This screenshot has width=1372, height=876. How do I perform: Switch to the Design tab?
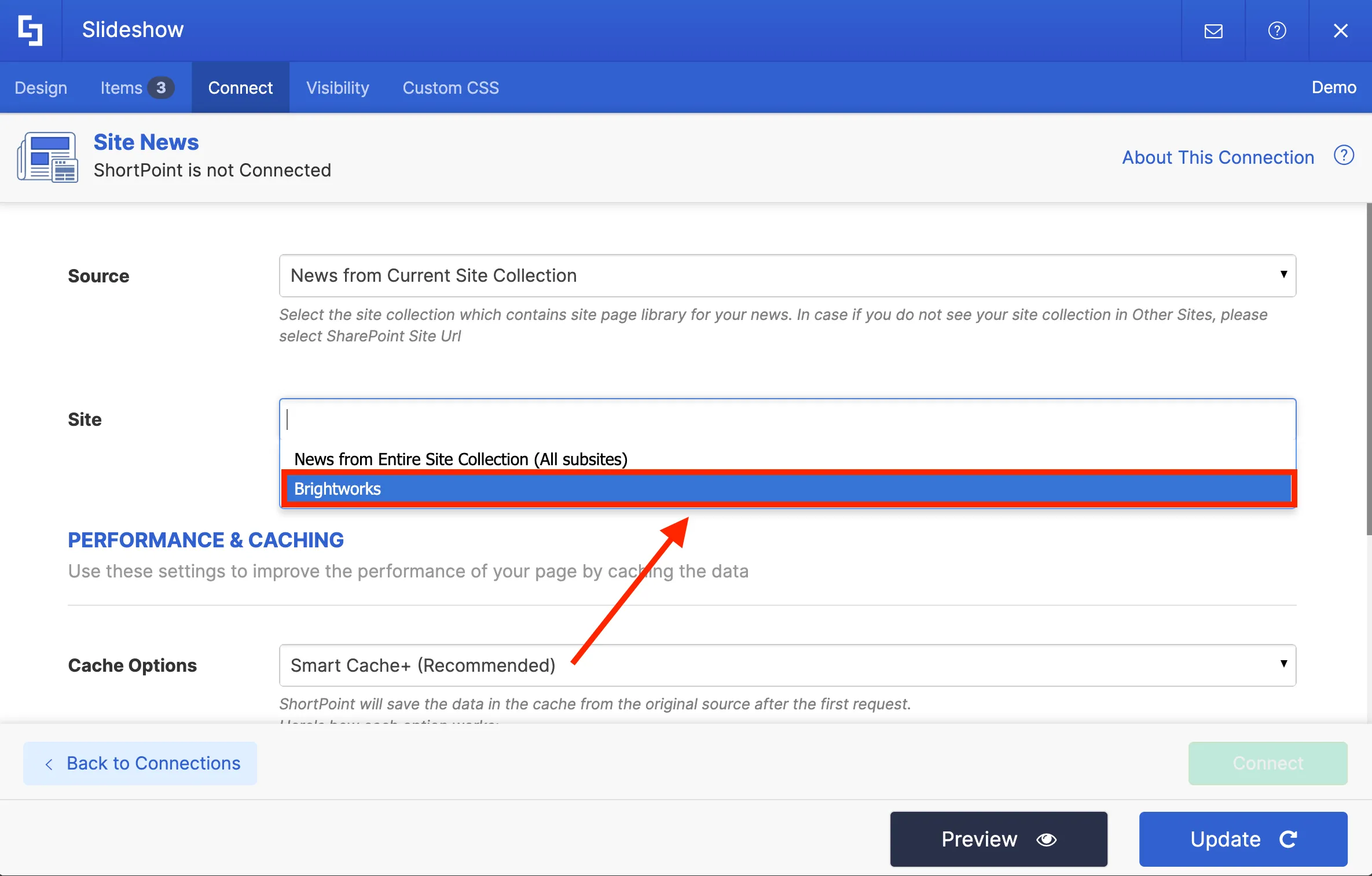coord(41,87)
